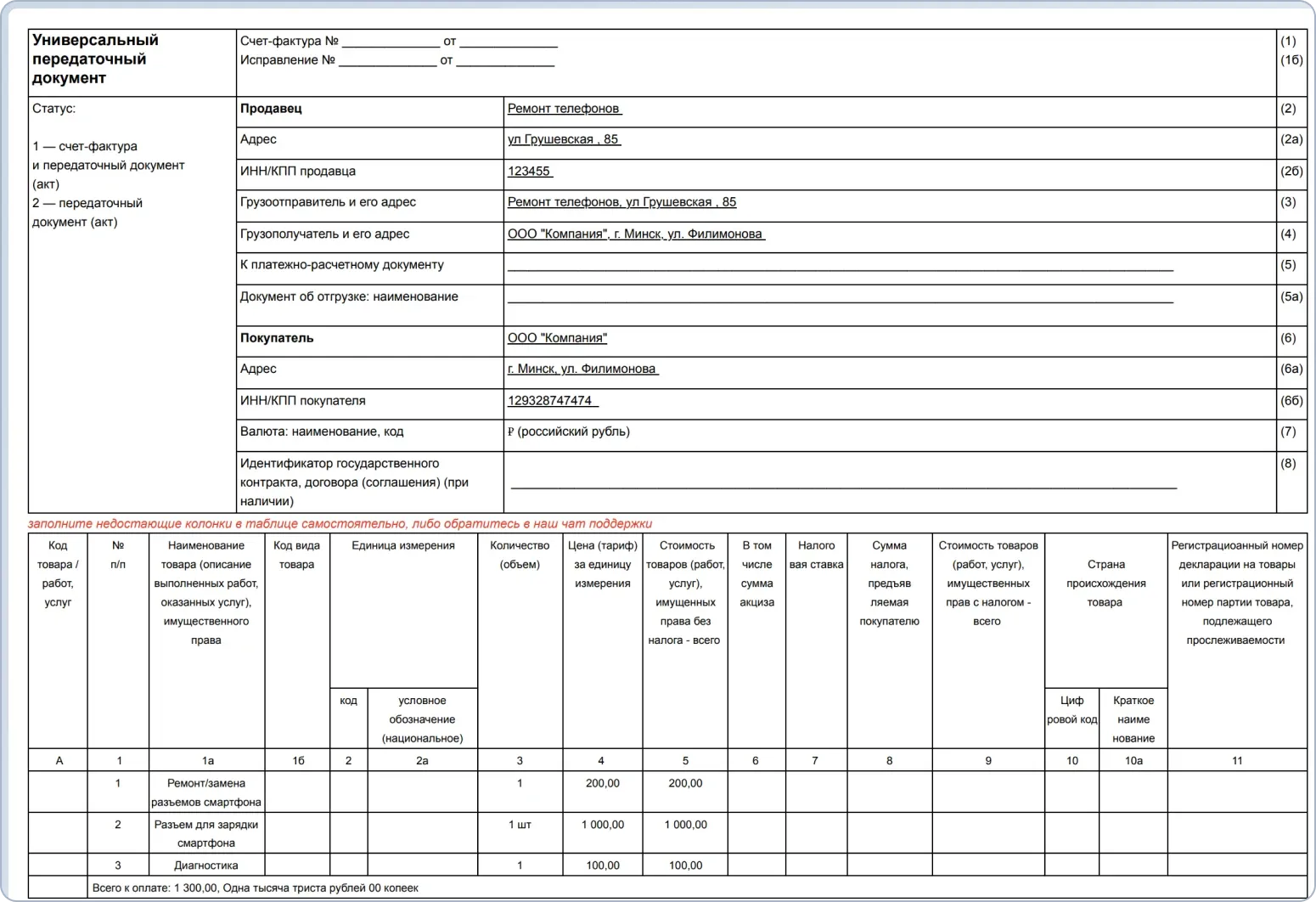Click the 'Ремонт/замена разъемов смартфона' item cell
The width and height of the screenshot is (1316, 902).
click(x=205, y=792)
